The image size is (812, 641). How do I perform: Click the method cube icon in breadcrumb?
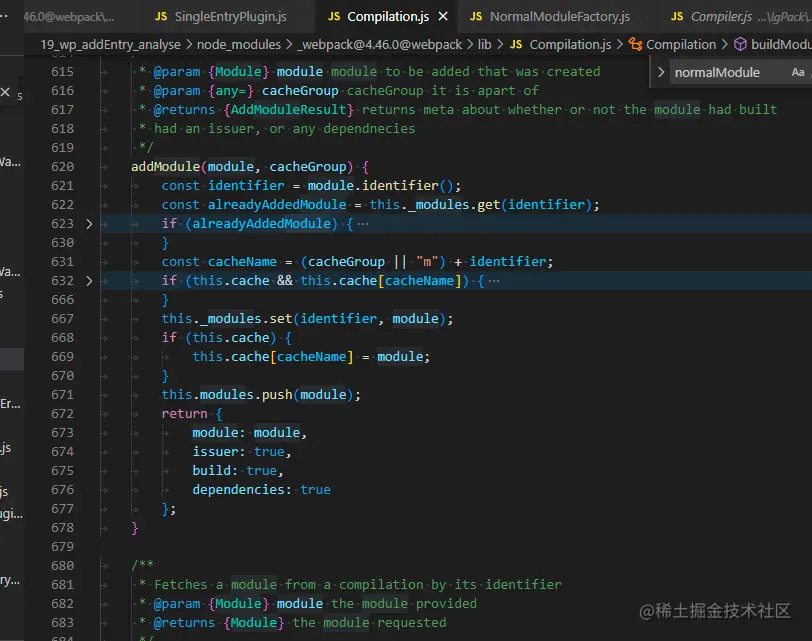click(741, 45)
